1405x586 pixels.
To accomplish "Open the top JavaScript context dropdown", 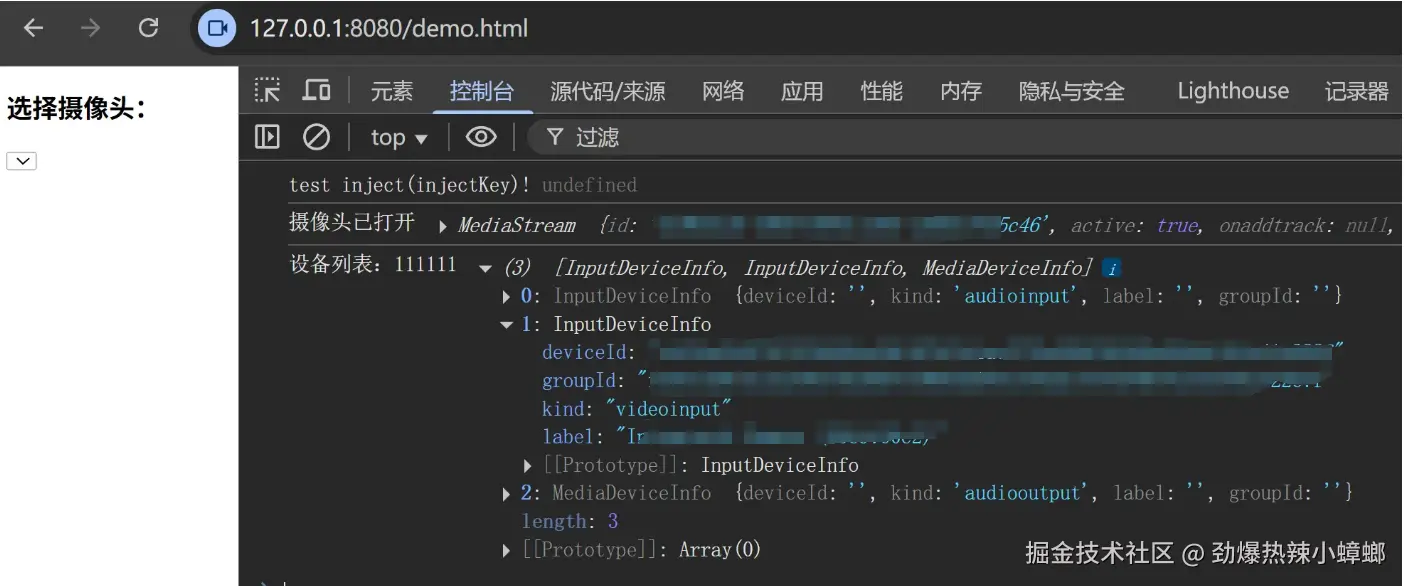I will 399,137.
